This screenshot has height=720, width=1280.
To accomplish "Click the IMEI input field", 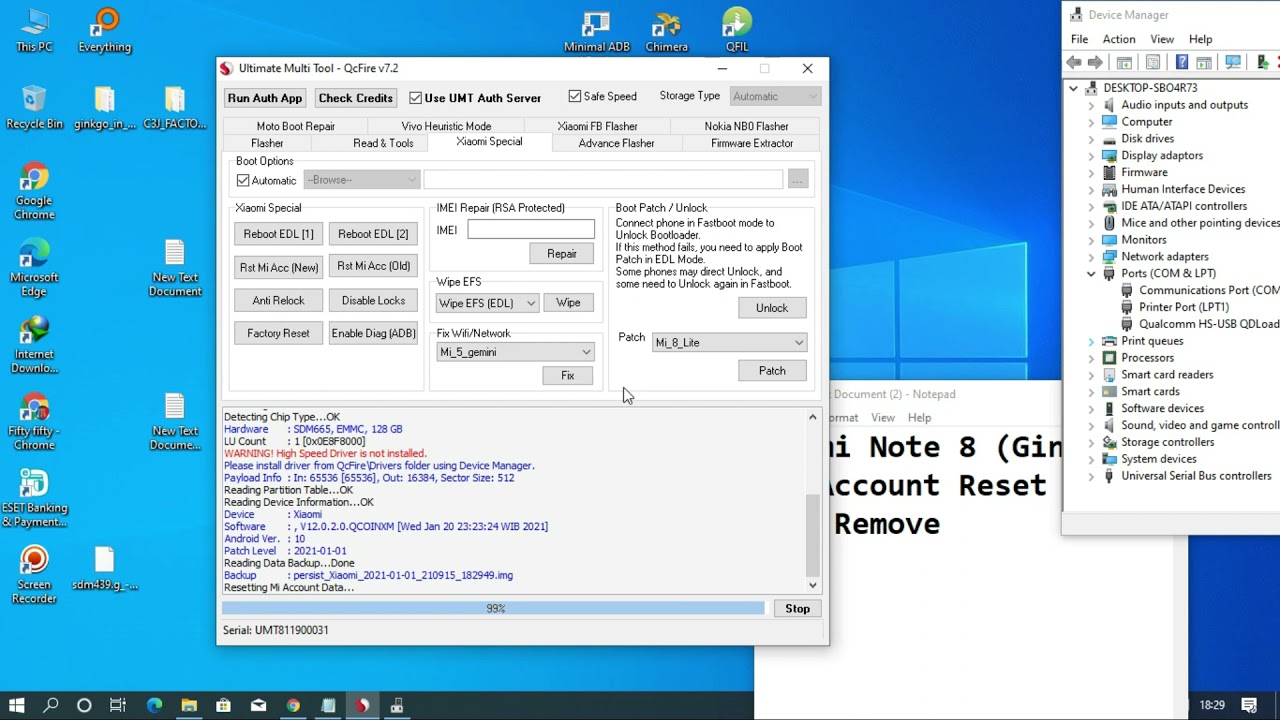I will (x=531, y=230).
